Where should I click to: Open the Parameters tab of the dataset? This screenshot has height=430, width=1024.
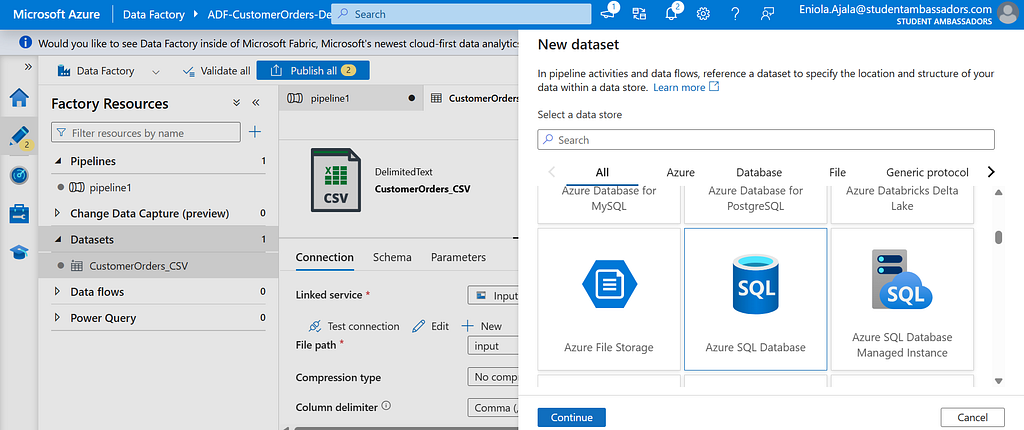(458, 257)
